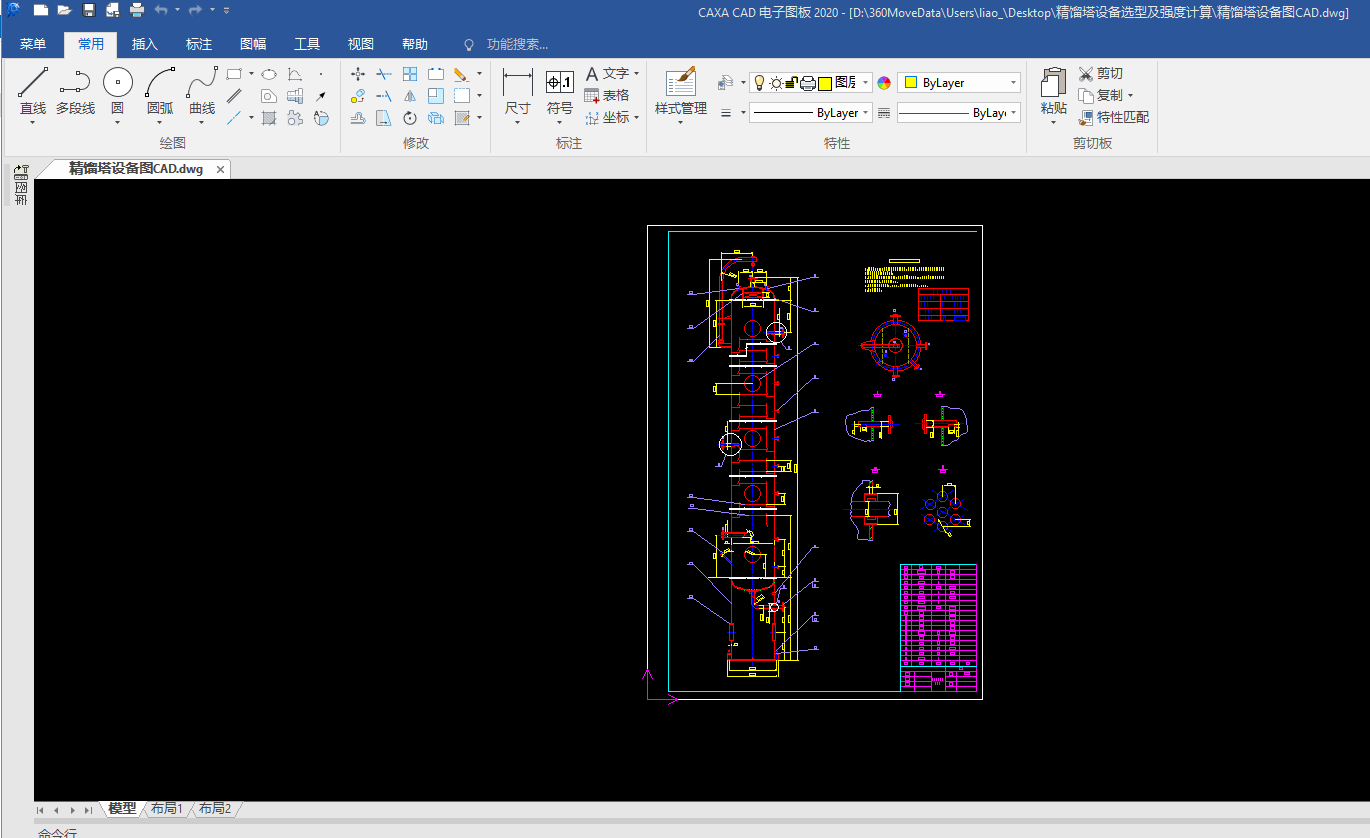Open the red ByLayer line width dropdown
The width and height of the screenshot is (1370, 838).
1013,113
